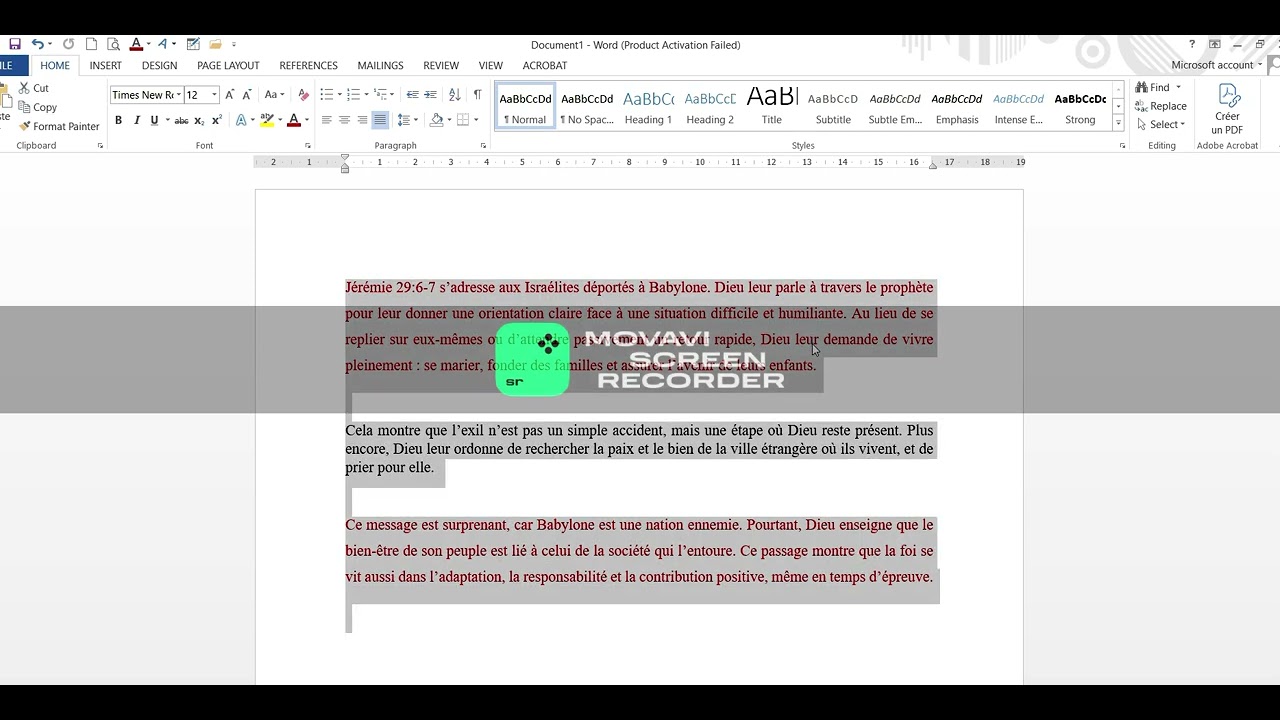Open line and paragraph spacing dropdown
This screenshot has height=720, width=1280.
coord(408,120)
